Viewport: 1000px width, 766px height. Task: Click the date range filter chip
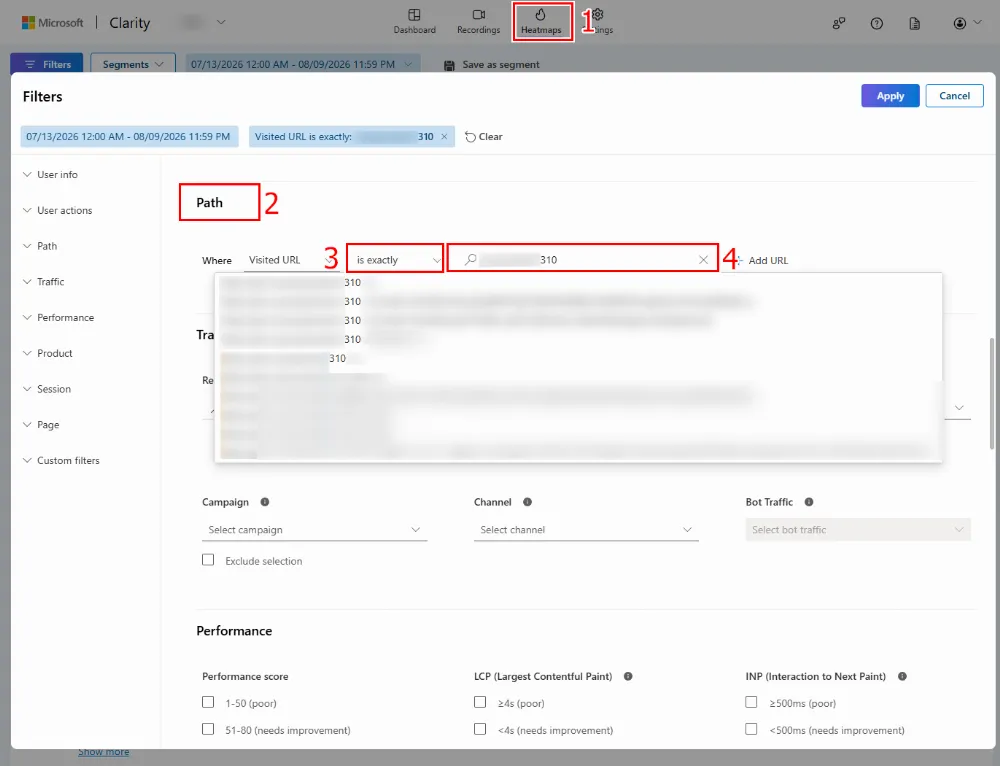click(129, 136)
